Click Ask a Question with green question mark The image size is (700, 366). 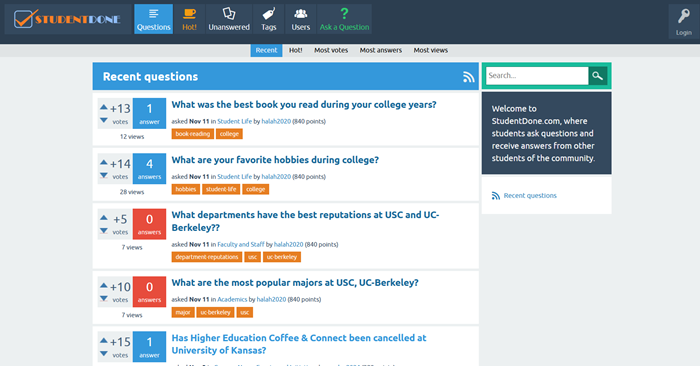tap(344, 19)
